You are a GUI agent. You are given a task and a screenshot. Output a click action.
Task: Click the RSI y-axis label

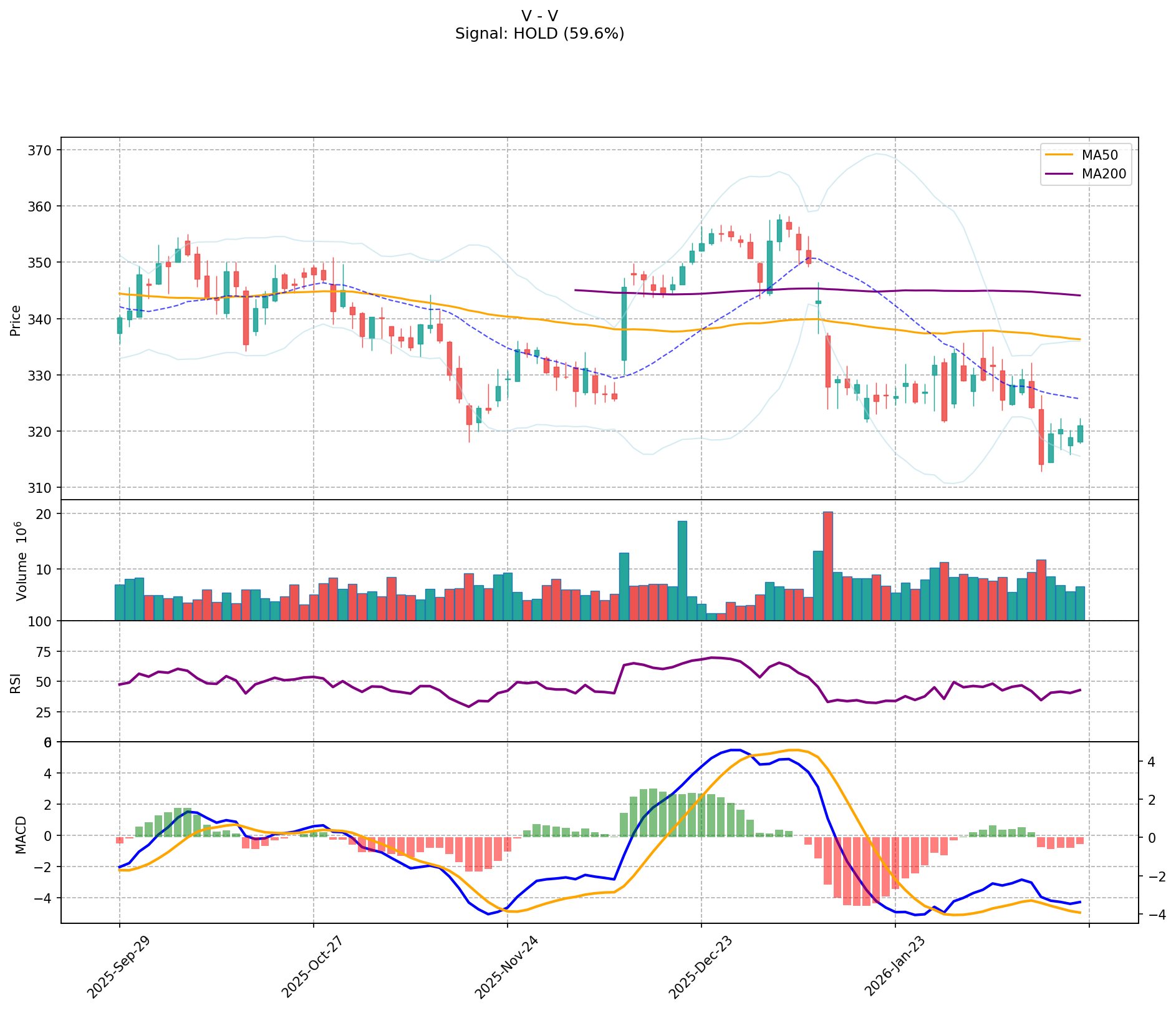click(16, 682)
